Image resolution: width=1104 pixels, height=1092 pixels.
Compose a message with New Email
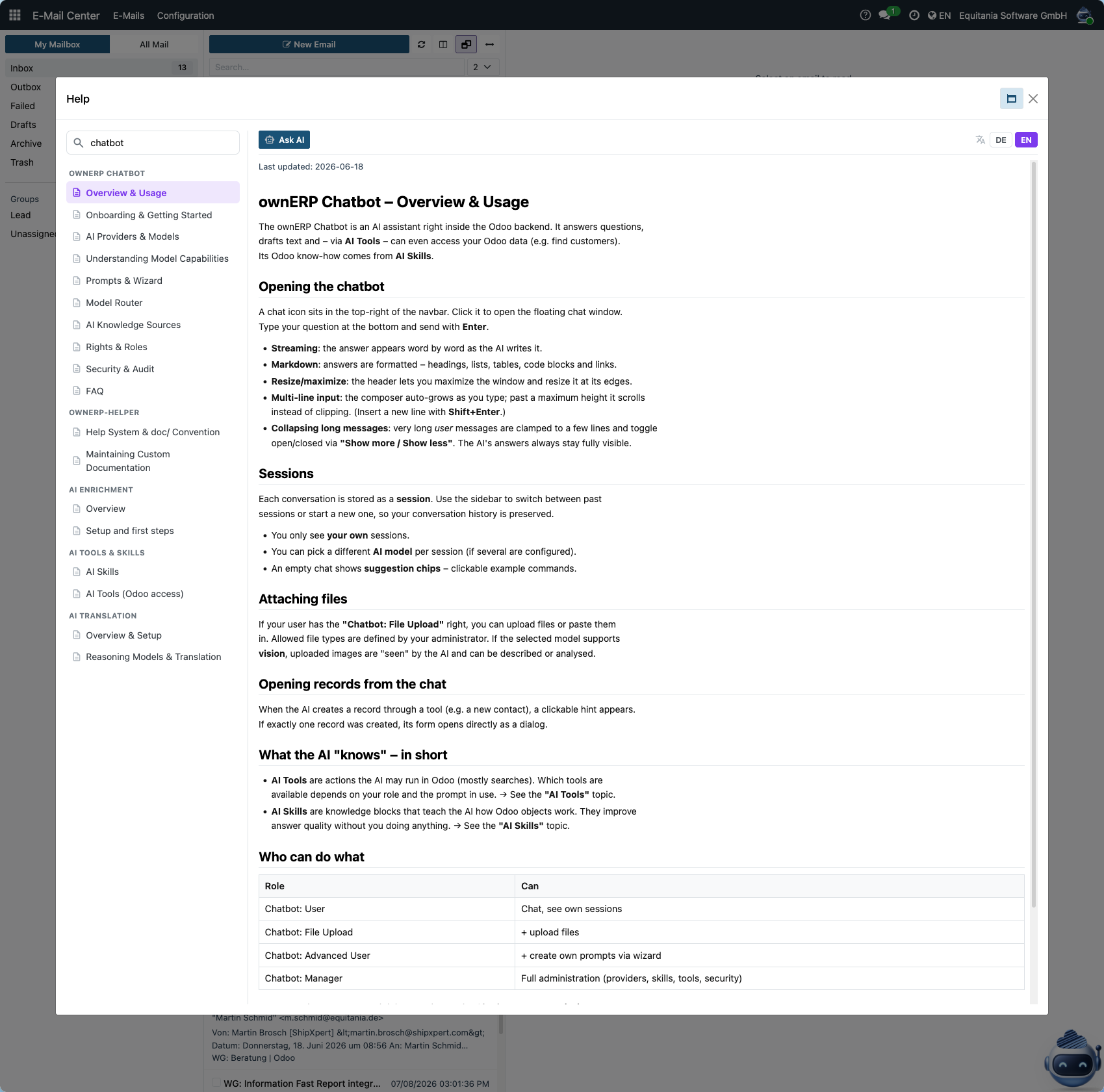309,44
